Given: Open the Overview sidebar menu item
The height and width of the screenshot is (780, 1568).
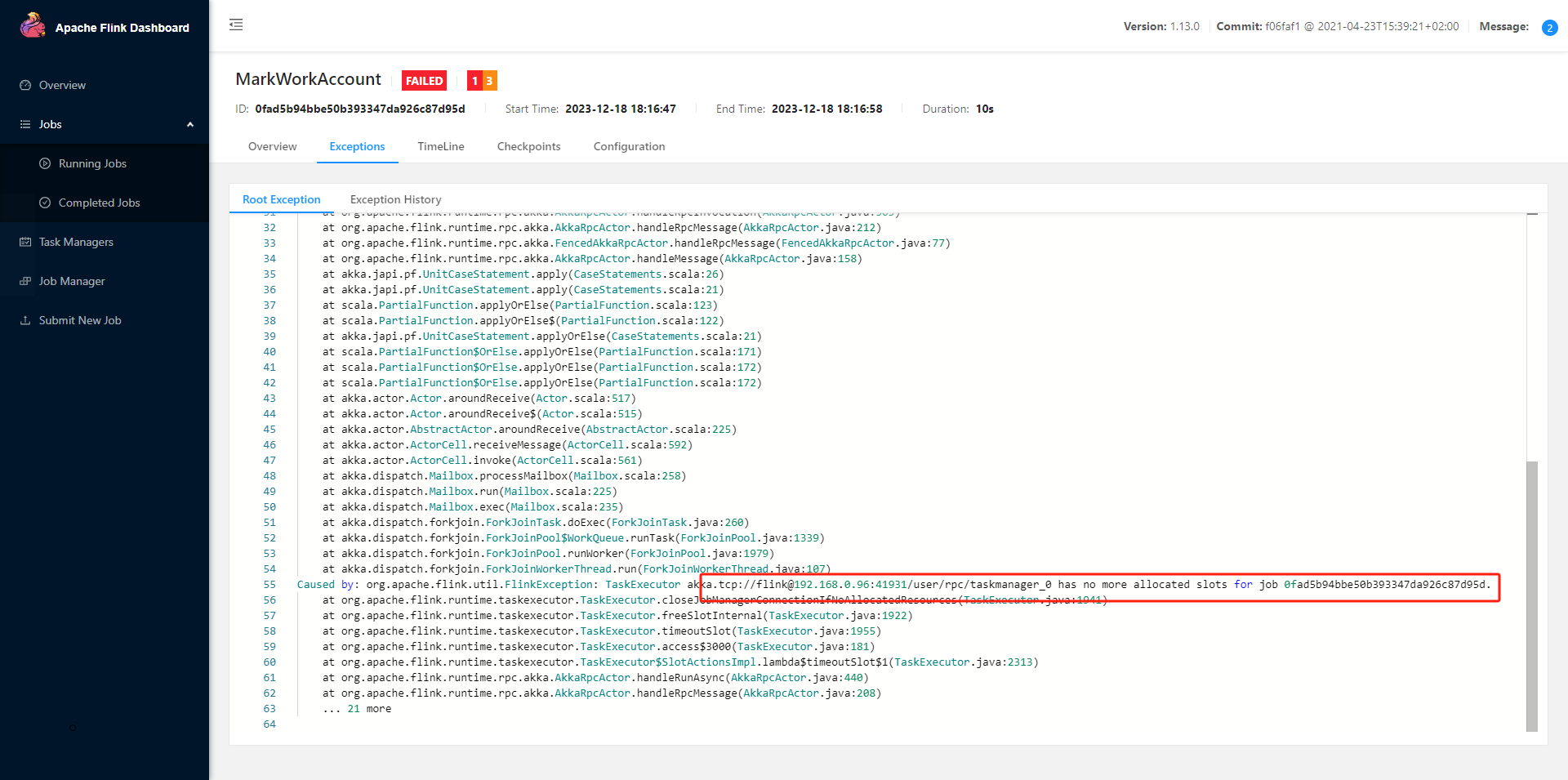Looking at the screenshot, I should pyautogui.click(x=105, y=85).
